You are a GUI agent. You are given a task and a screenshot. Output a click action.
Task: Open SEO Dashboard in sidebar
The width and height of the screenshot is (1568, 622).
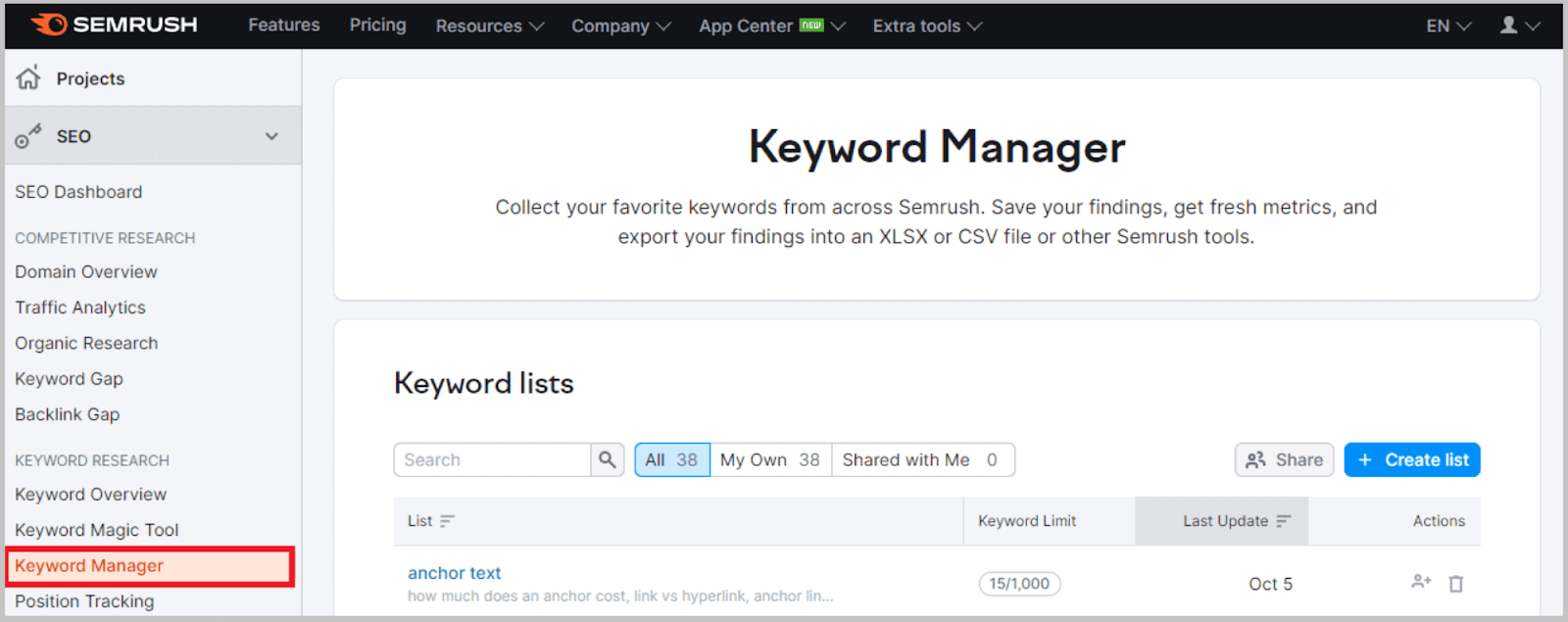[x=78, y=192]
